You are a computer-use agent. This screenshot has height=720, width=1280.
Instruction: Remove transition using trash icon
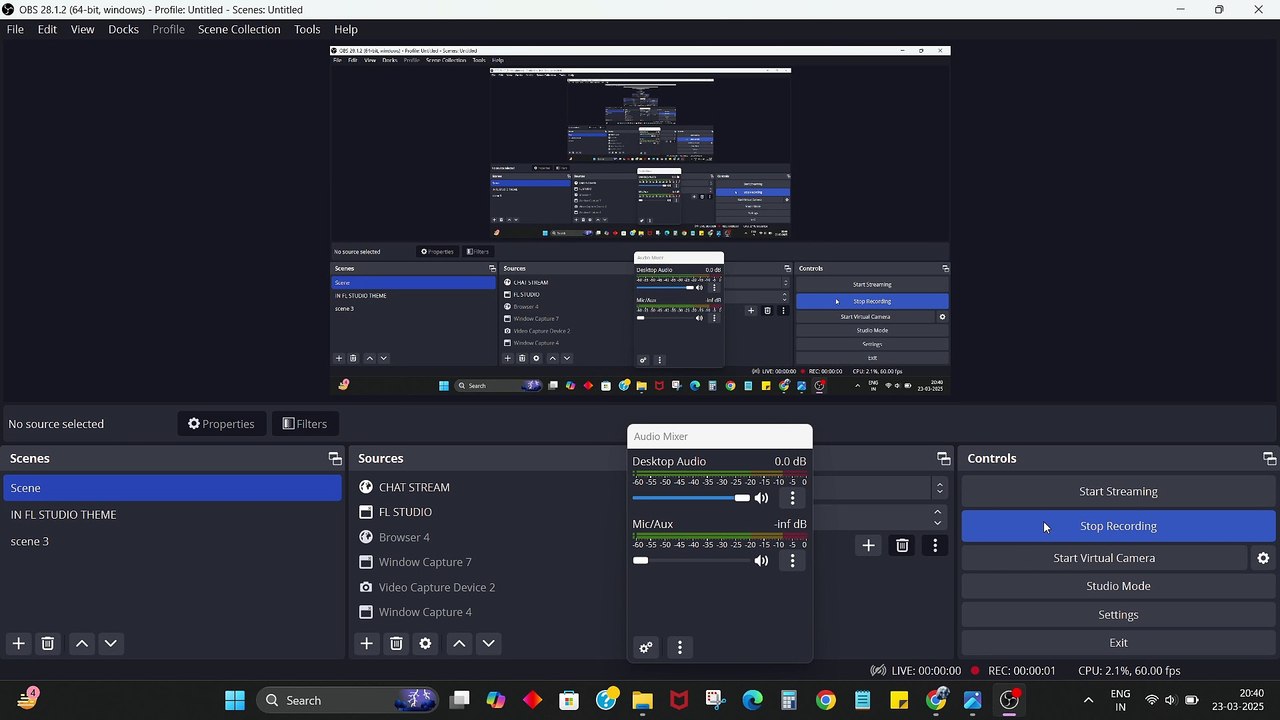[902, 545]
